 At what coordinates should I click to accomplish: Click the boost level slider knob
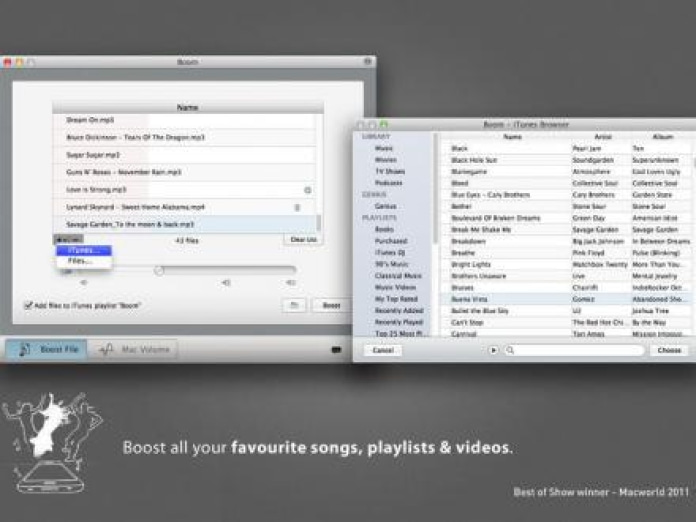(159, 270)
